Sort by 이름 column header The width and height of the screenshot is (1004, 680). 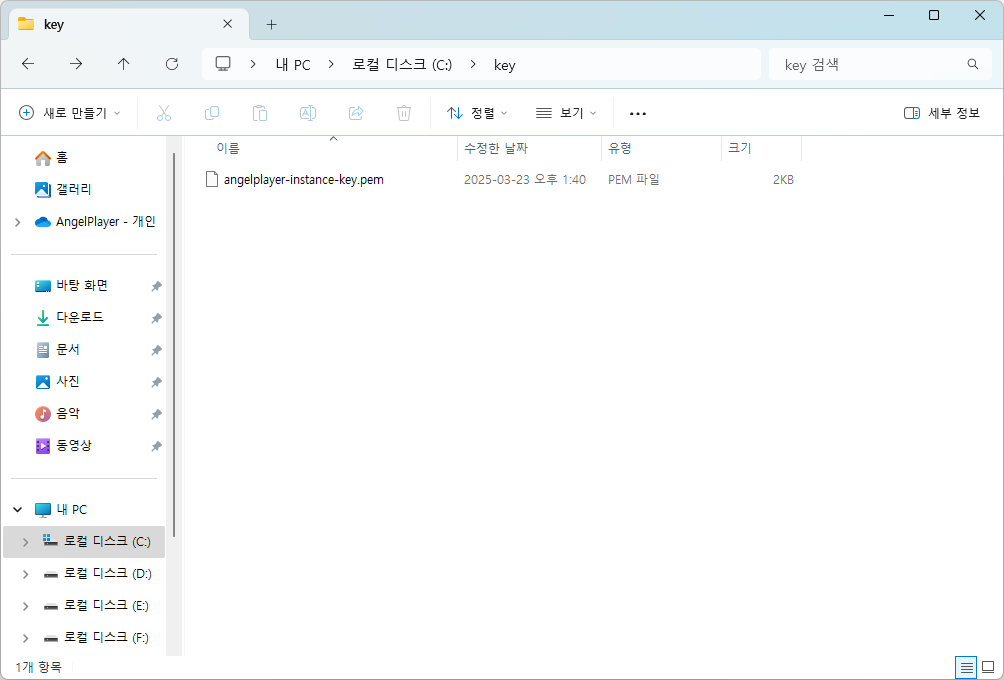click(320, 149)
